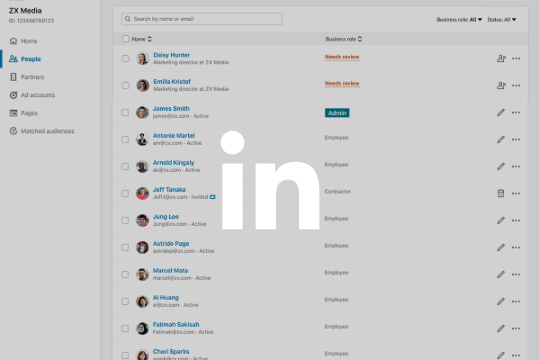Open more options for Fatimah Sakisah
Image resolution: width=540 pixels, height=360 pixels.
(x=516, y=328)
